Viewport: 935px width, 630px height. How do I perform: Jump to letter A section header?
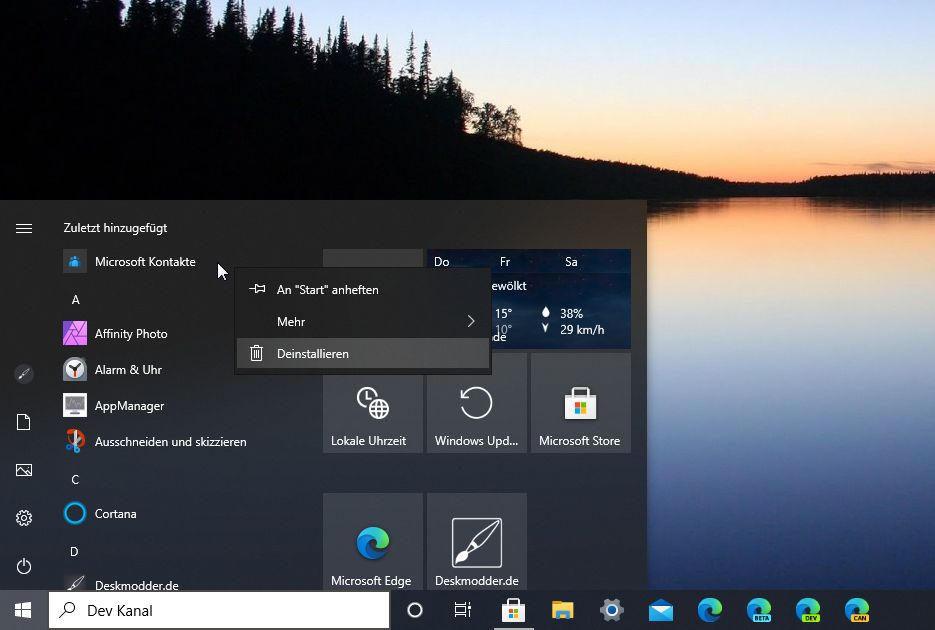click(76, 300)
